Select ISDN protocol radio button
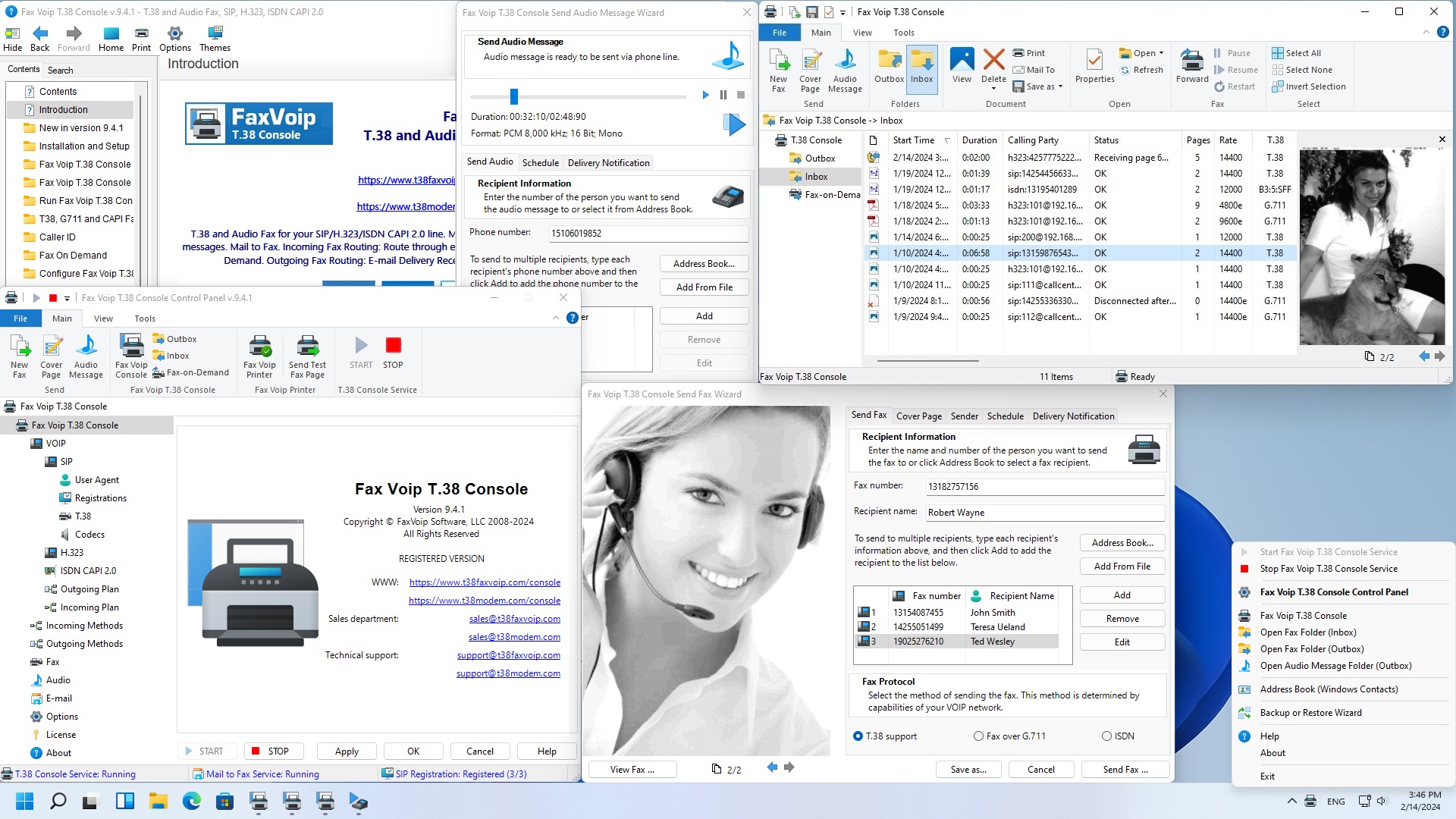Viewport: 1456px width, 819px height. (x=1102, y=736)
